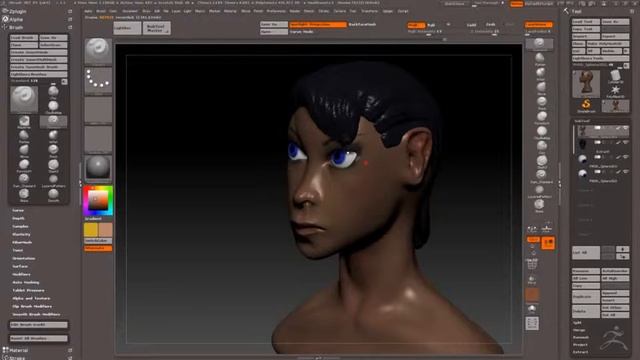The image size is (640, 360).
Task: Open the current brush thumbnail on left shelf
Action: [98, 51]
